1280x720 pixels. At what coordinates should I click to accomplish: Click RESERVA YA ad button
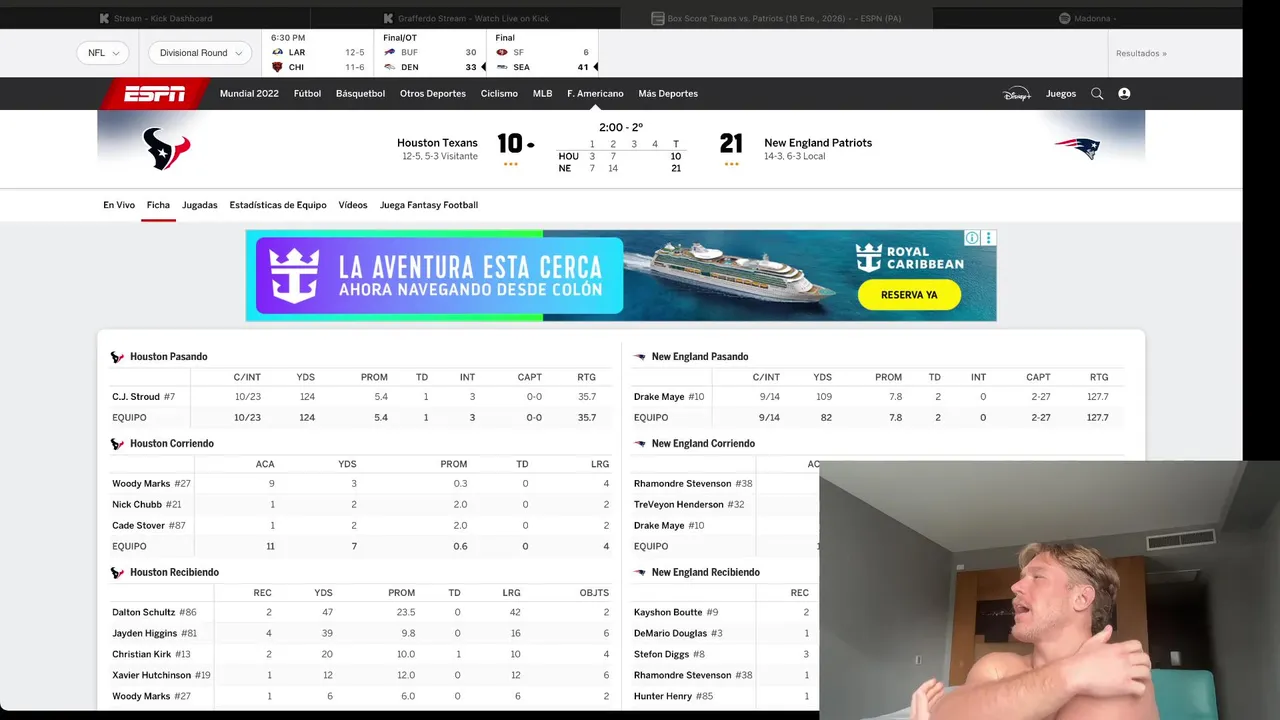pyautogui.click(x=909, y=295)
